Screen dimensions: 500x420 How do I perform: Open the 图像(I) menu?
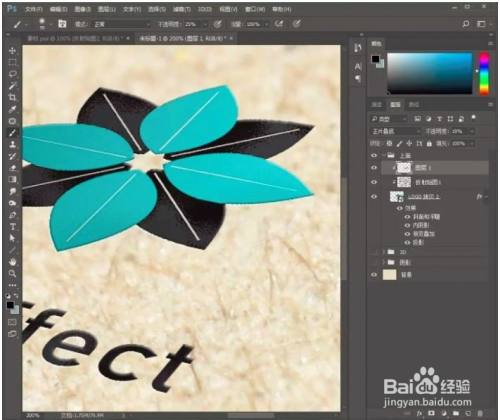coord(82,9)
